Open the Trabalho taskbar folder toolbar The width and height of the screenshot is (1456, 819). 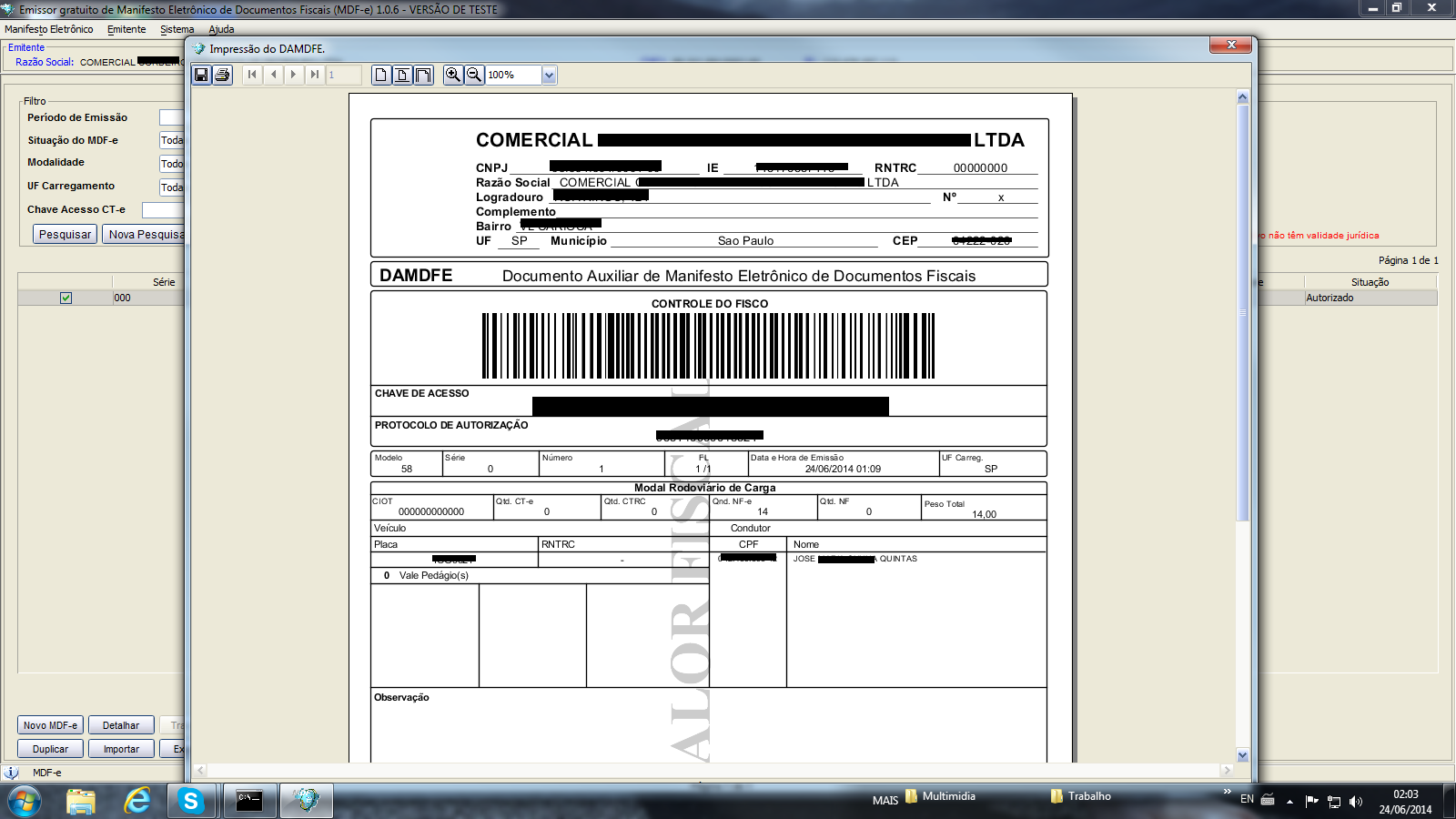click(1081, 796)
